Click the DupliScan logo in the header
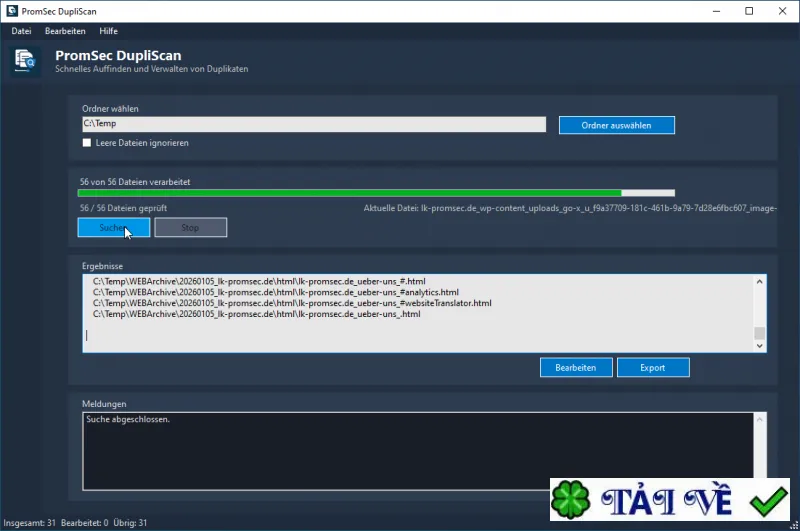Image resolution: width=800 pixels, height=531 pixels. pyautogui.click(x=24, y=61)
